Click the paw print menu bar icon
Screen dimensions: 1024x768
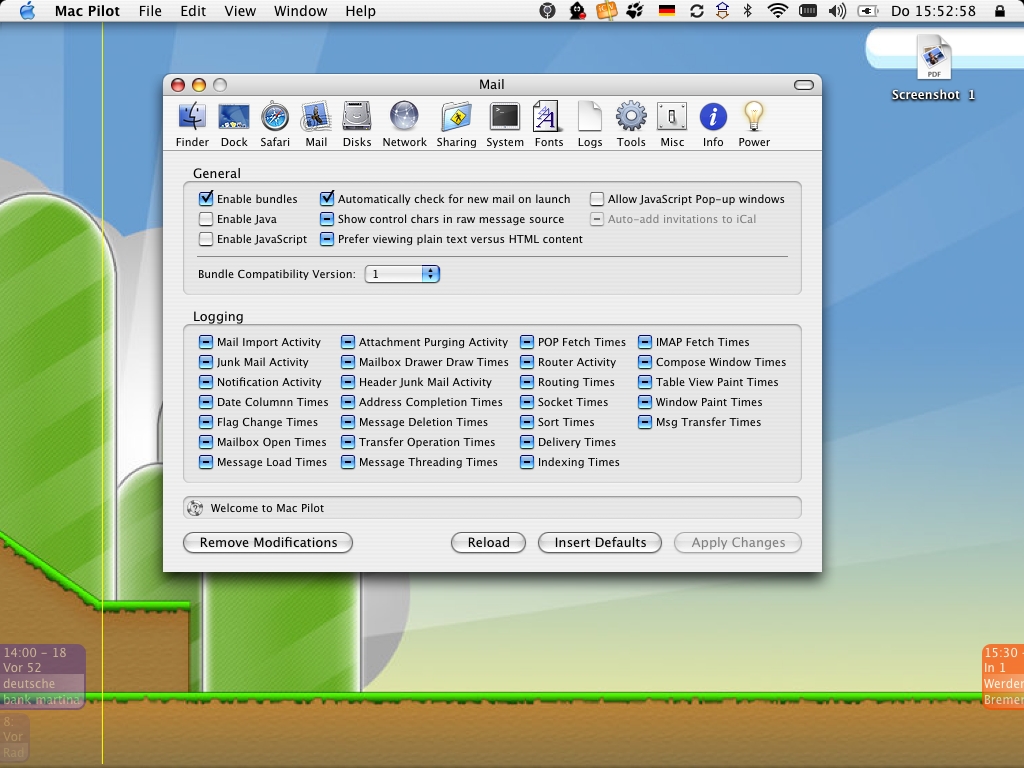(635, 11)
